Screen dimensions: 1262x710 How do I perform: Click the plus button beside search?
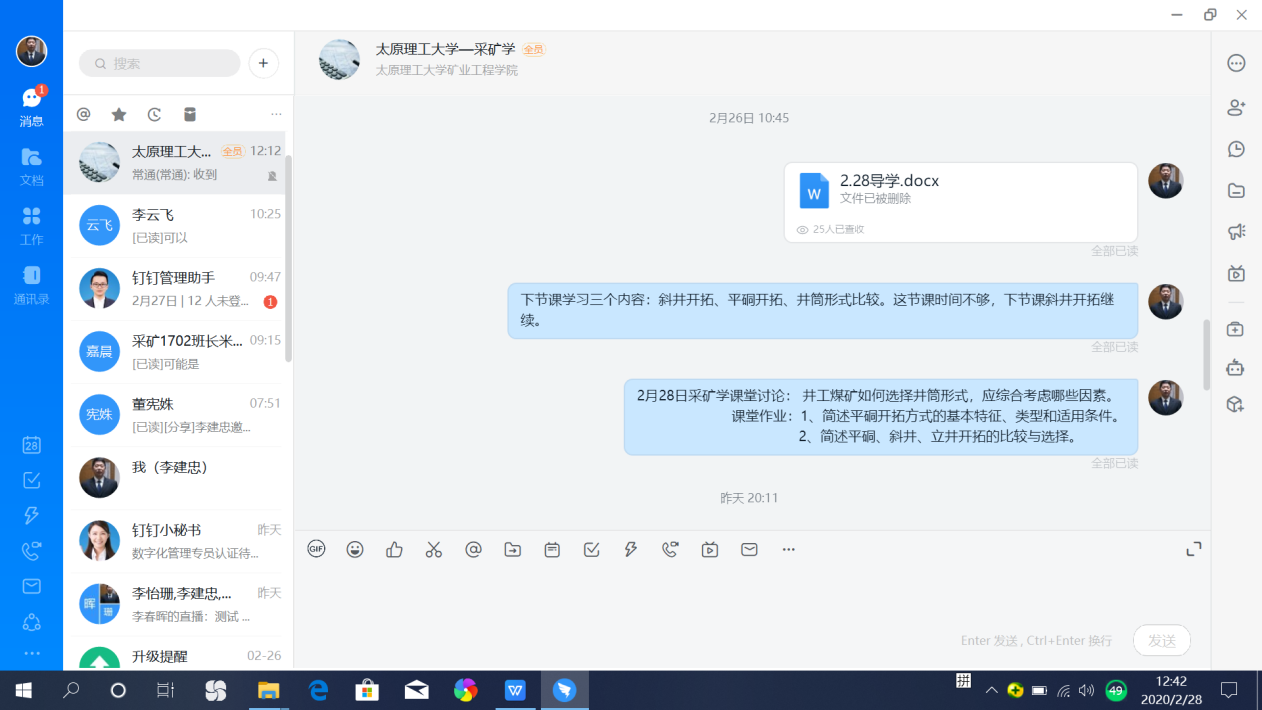click(263, 63)
